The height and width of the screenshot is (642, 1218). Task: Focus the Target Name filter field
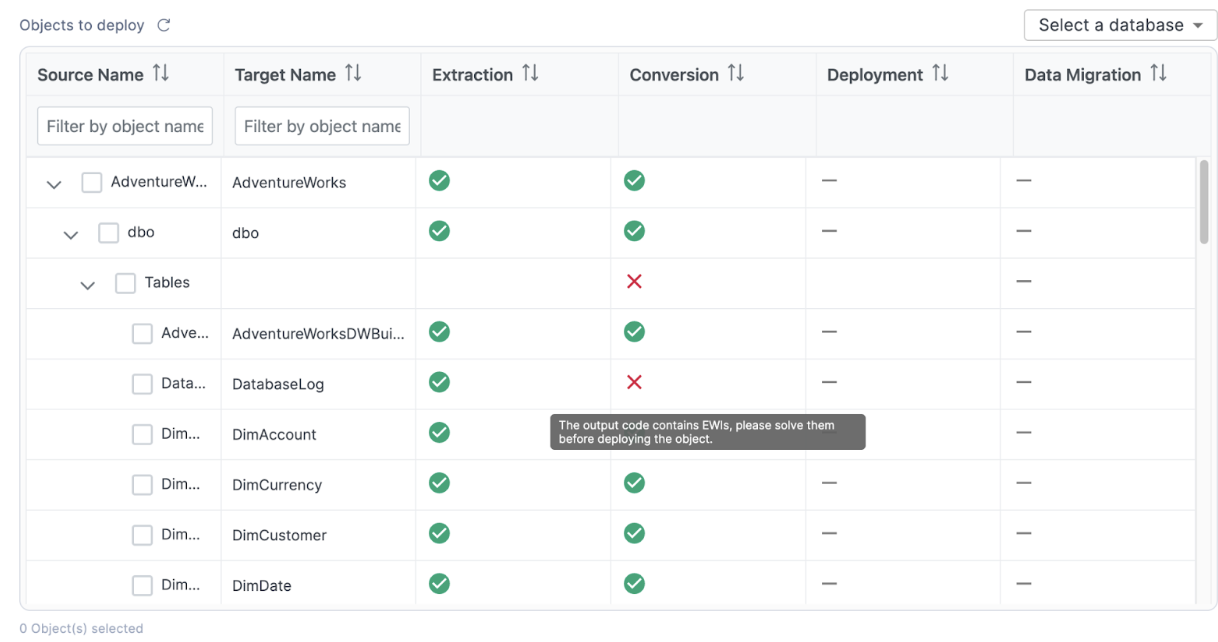click(322, 126)
